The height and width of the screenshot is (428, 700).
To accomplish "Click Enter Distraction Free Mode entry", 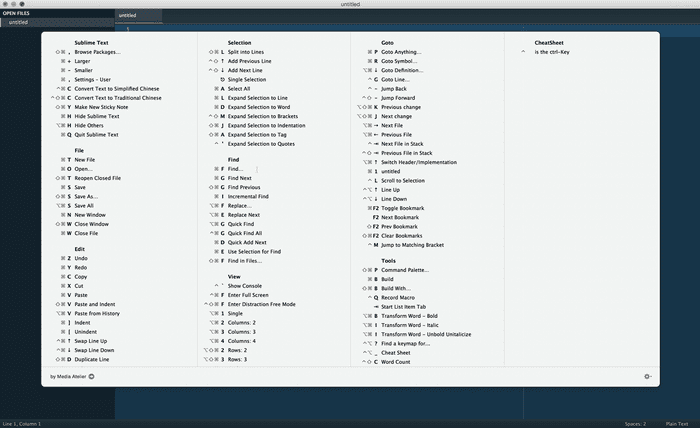I will click(262, 304).
